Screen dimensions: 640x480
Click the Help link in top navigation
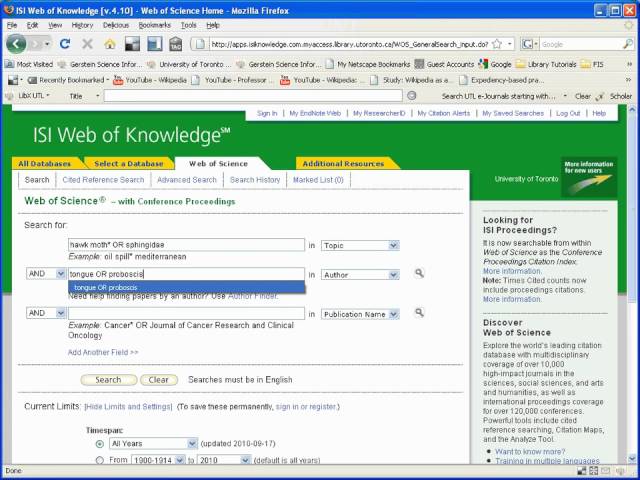[x=599, y=113]
